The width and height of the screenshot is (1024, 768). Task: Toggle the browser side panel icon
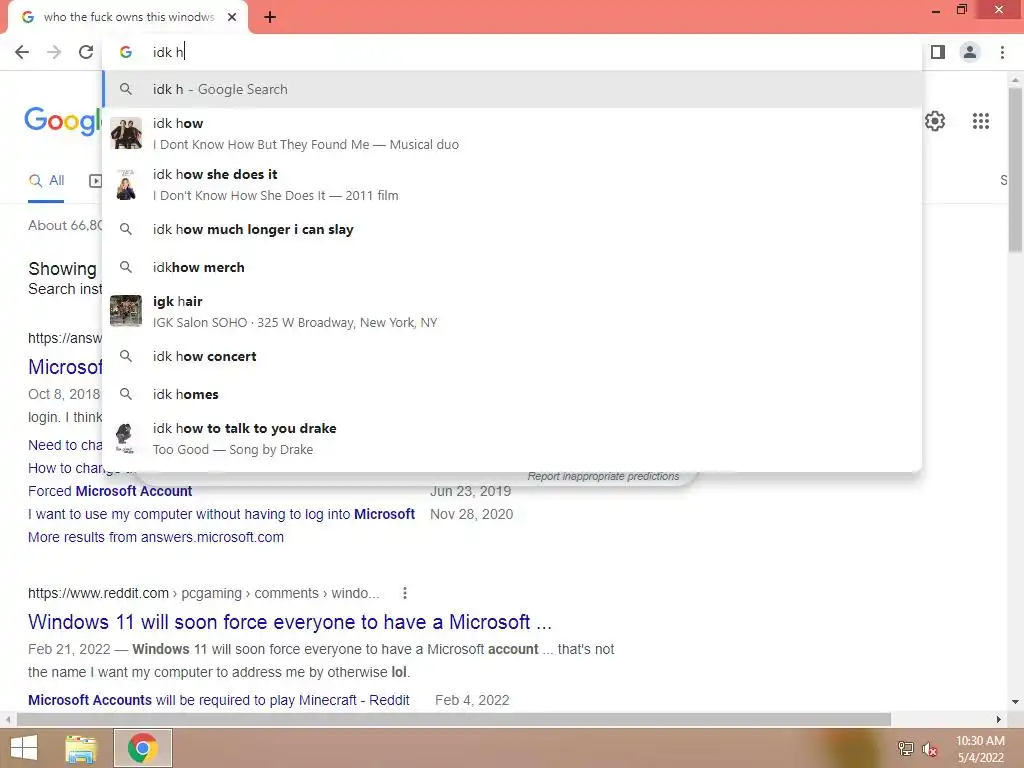coord(938,52)
